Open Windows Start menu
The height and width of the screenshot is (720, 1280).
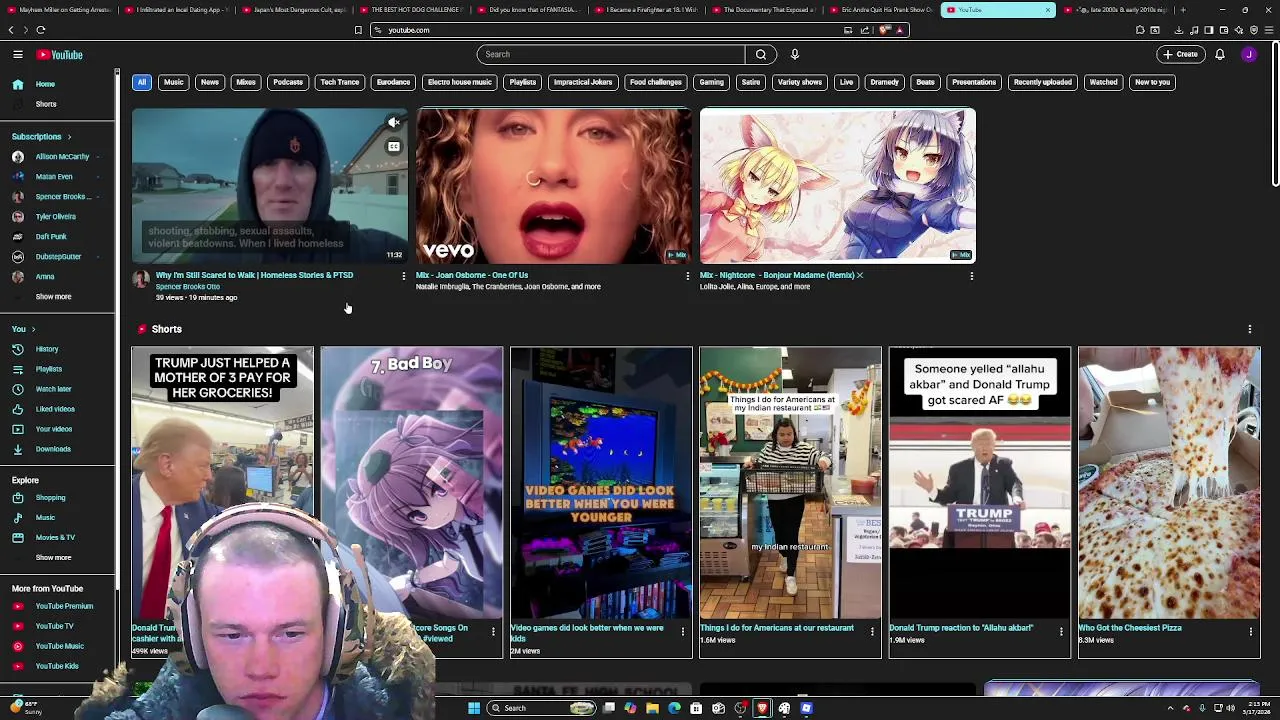[x=474, y=708]
